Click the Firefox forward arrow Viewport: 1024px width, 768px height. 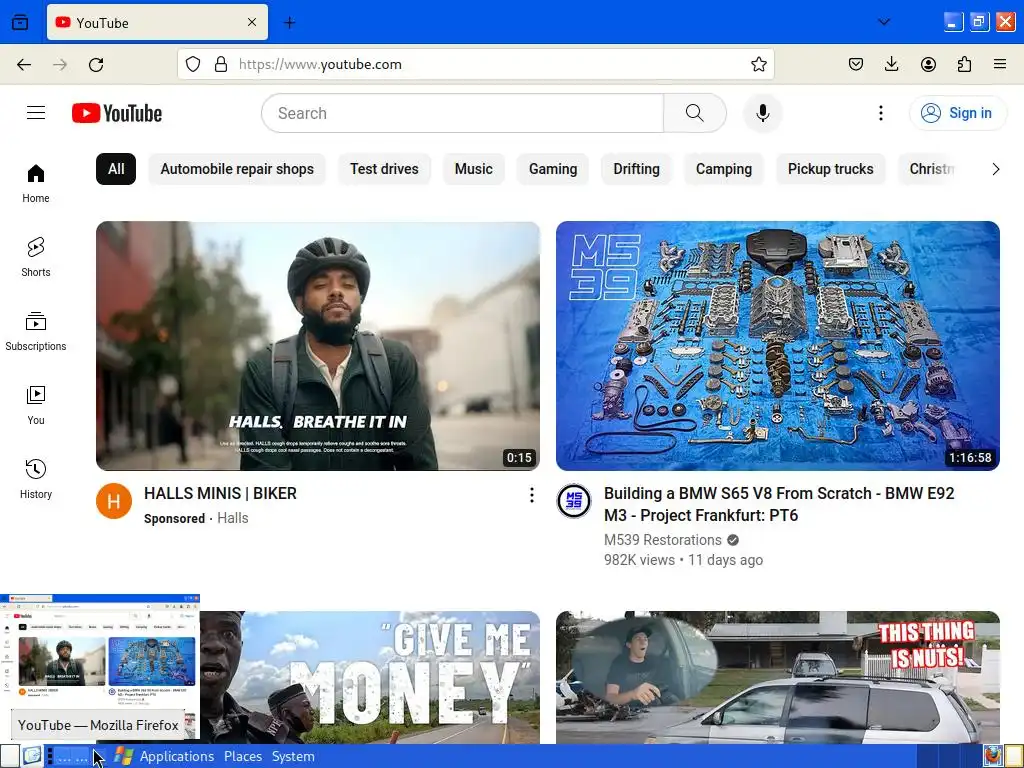(60, 64)
